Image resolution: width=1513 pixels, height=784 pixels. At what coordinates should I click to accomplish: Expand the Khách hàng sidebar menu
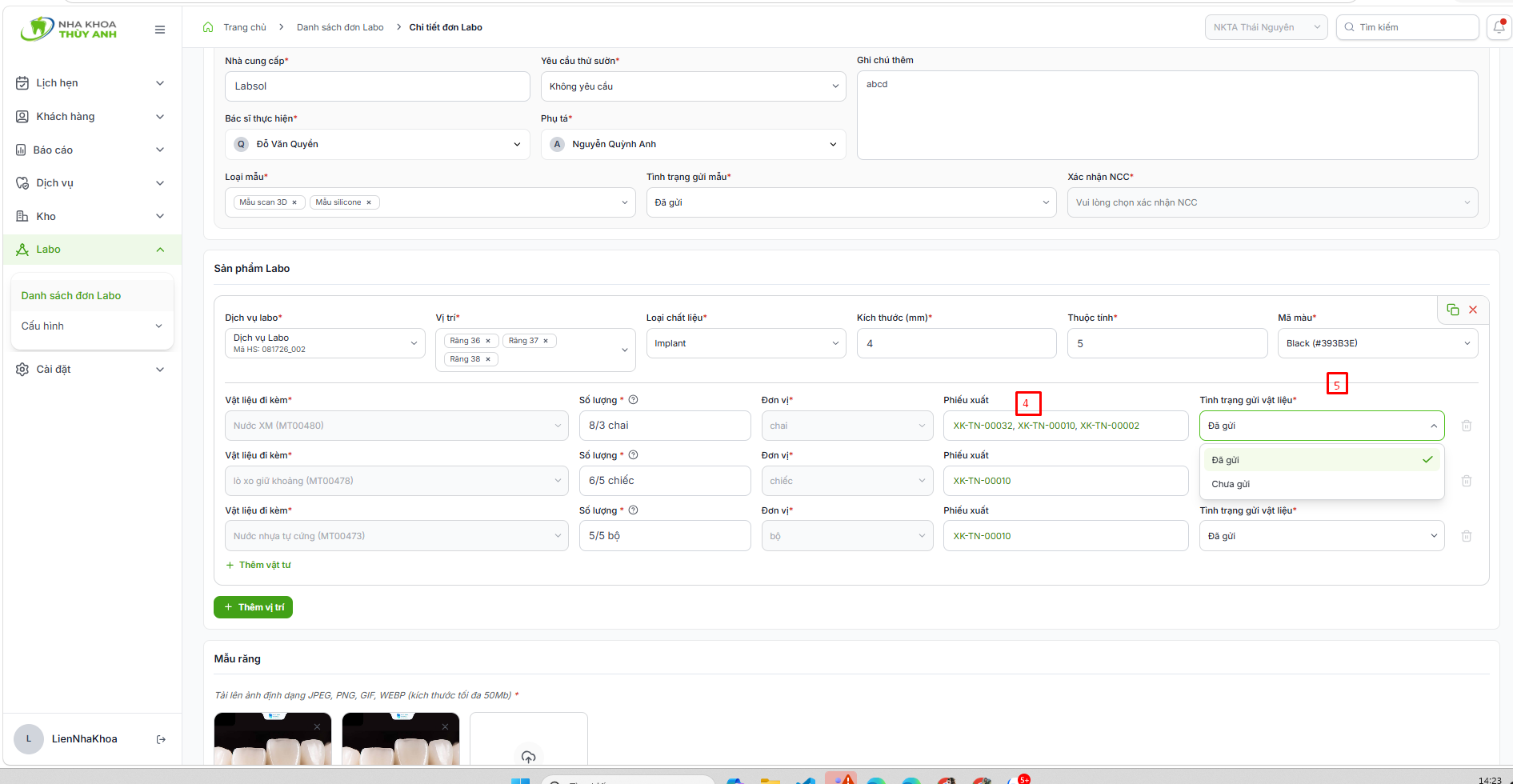pos(91,117)
